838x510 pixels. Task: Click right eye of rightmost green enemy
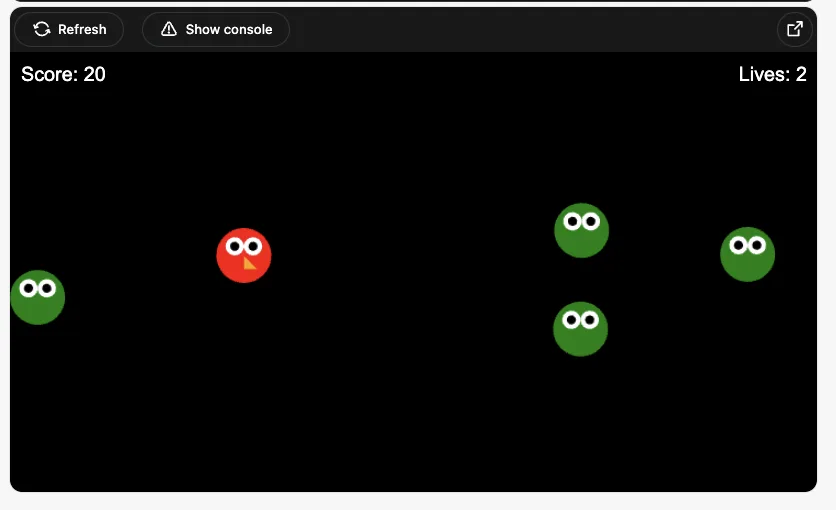pos(756,244)
